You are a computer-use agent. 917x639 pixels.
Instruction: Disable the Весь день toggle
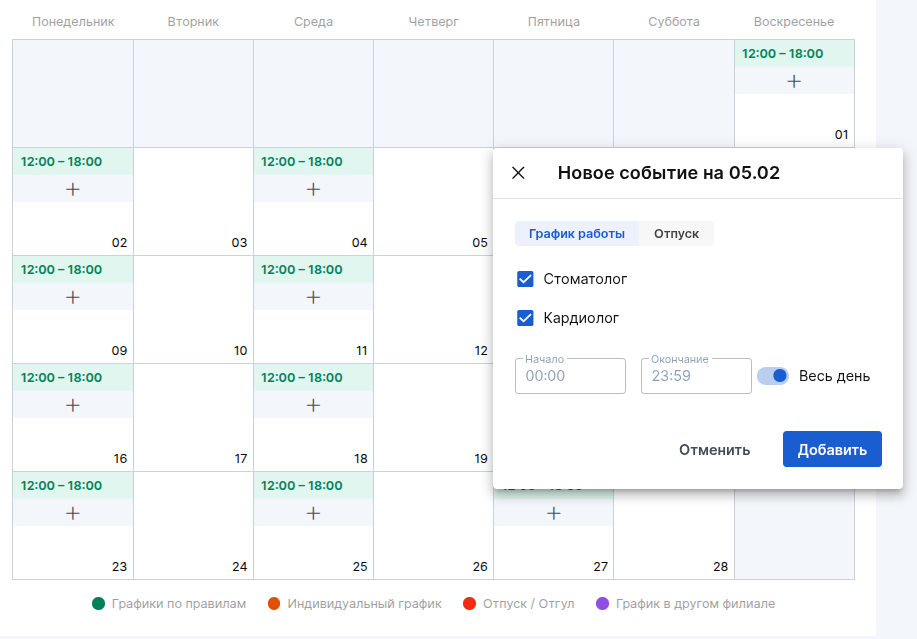tap(773, 376)
